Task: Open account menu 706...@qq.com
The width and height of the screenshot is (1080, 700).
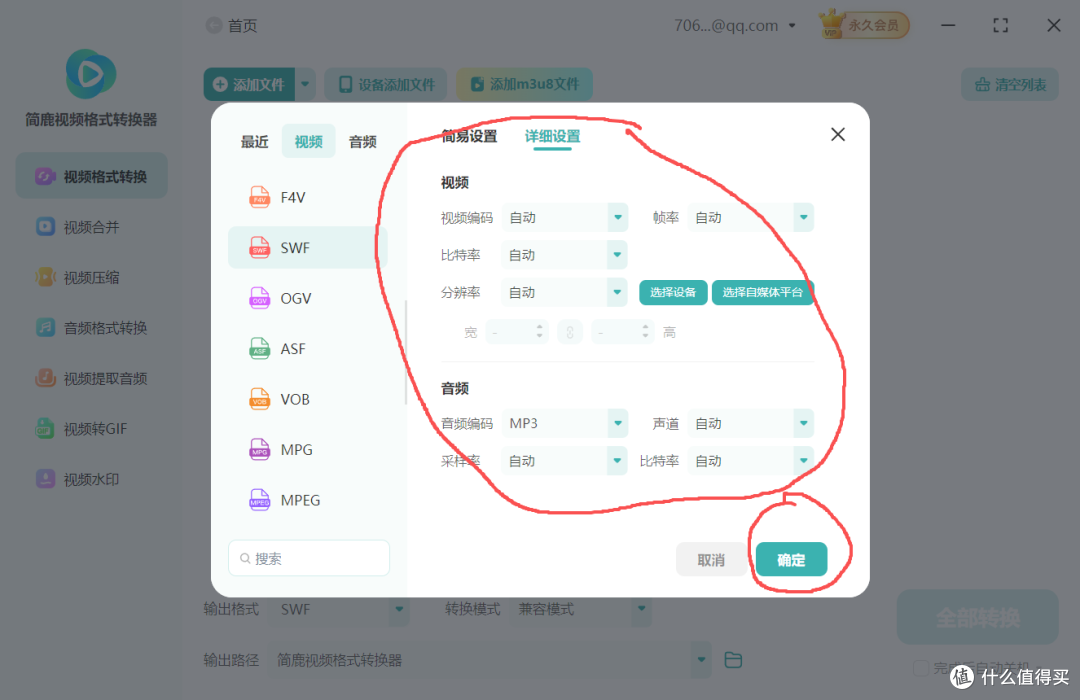Action: [x=735, y=25]
